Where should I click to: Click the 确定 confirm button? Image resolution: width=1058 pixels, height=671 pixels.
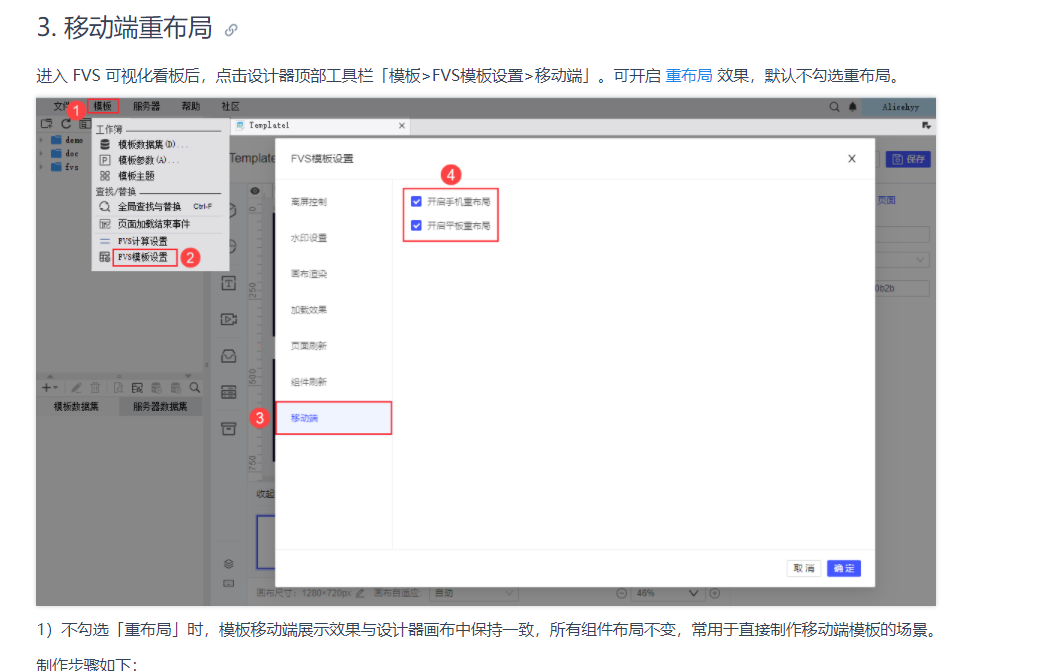tap(843, 568)
